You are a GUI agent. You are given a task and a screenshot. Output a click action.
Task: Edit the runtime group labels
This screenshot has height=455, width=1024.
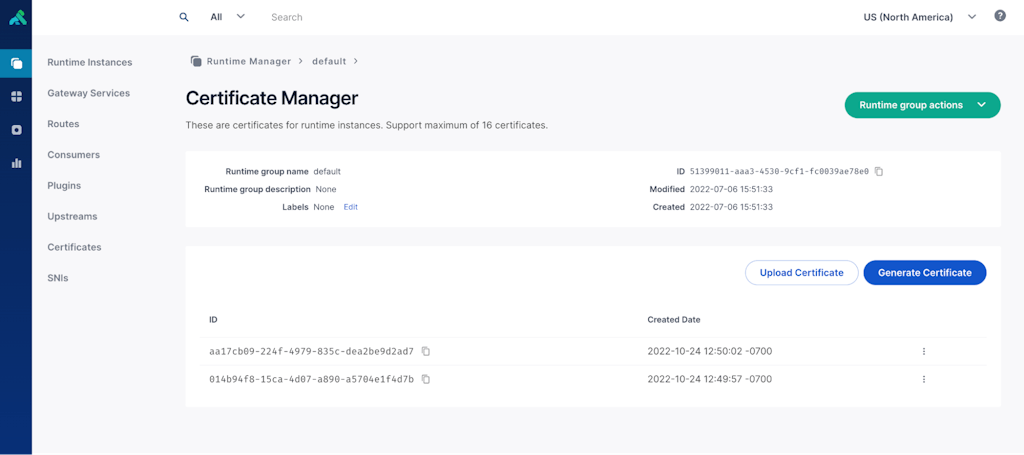click(x=350, y=207)
